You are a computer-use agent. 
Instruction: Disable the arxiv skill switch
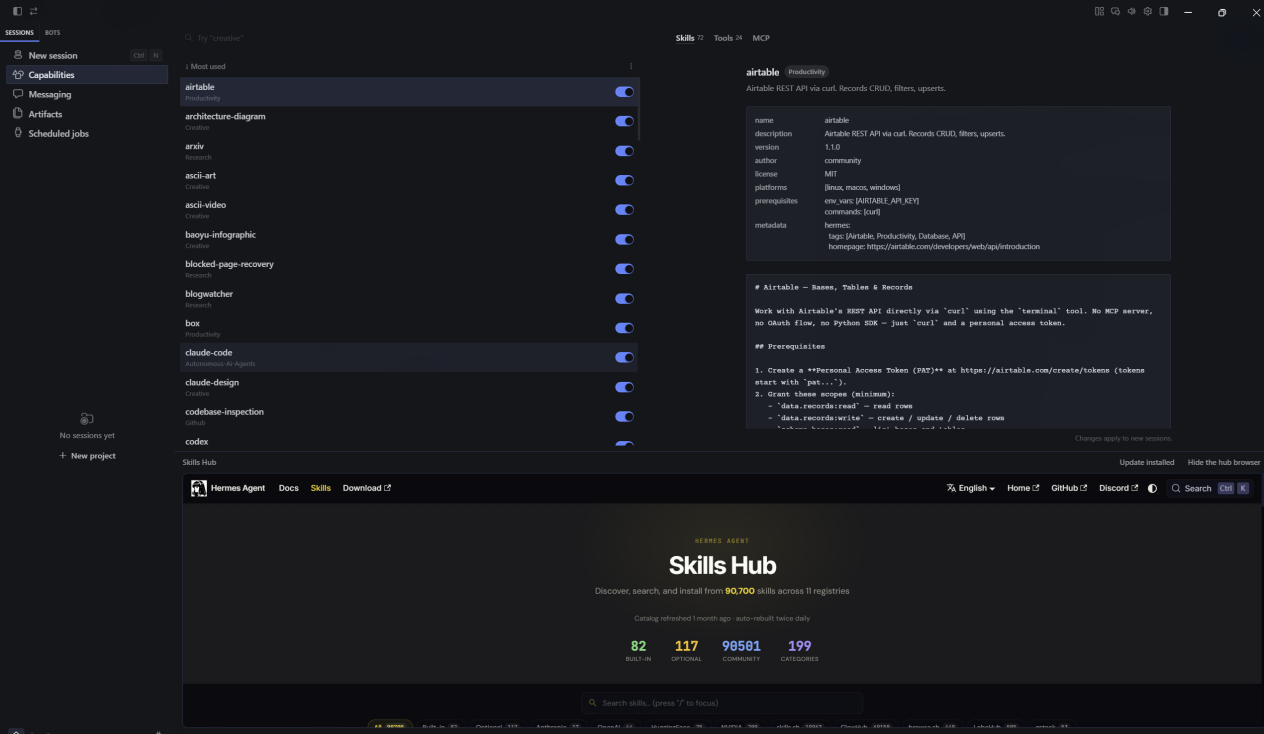[624, 151]
